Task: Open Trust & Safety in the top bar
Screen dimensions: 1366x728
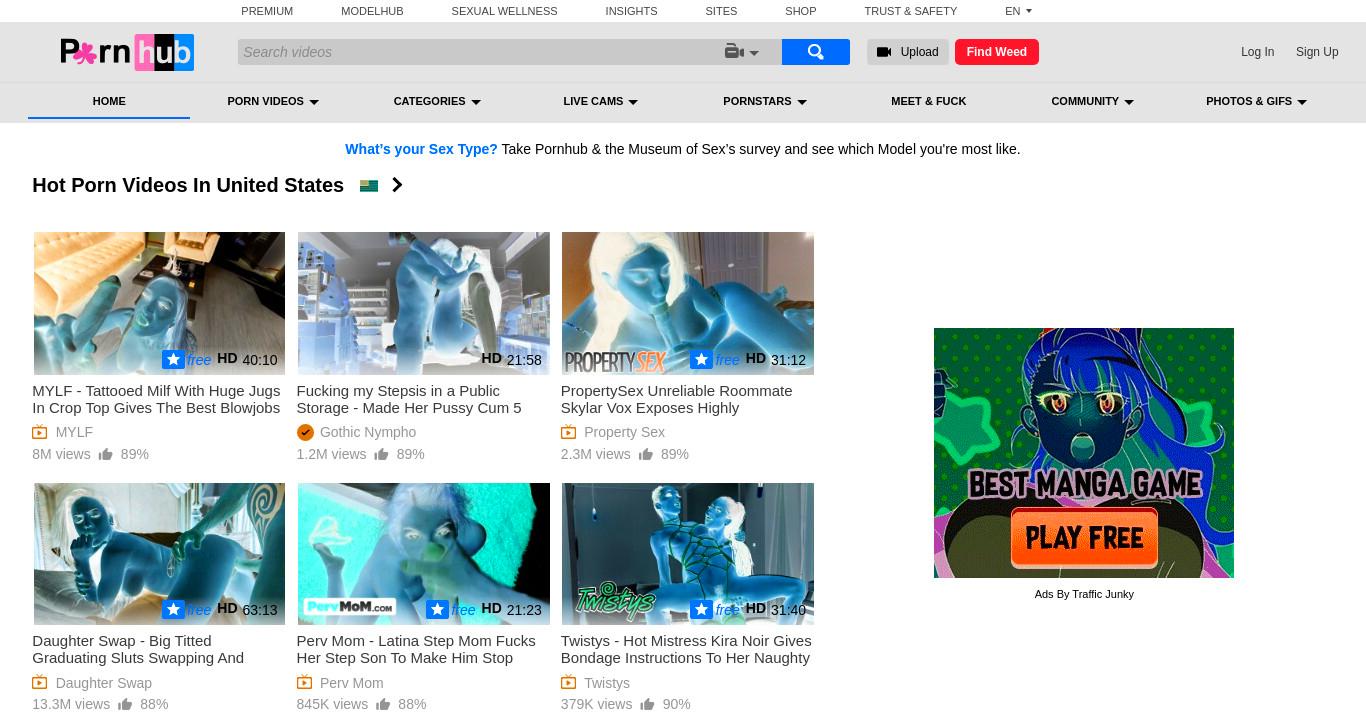Action: (910, 11)
